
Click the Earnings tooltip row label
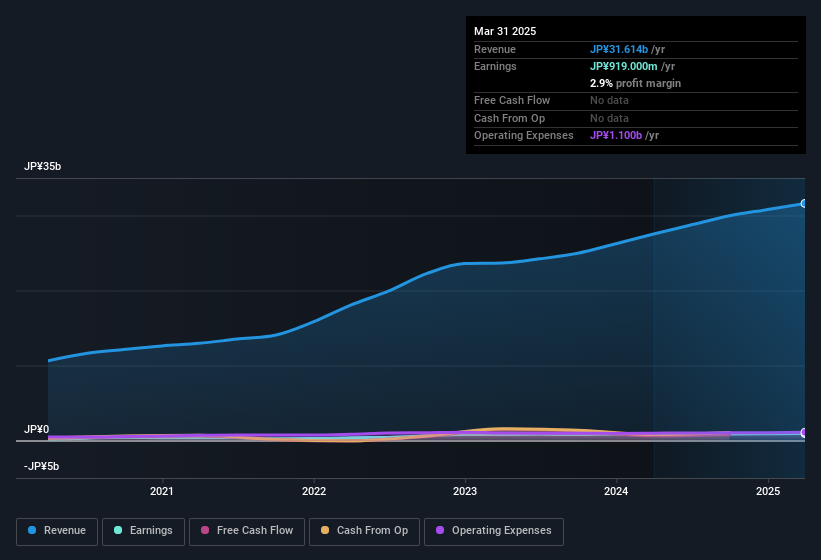click(495, 66)
